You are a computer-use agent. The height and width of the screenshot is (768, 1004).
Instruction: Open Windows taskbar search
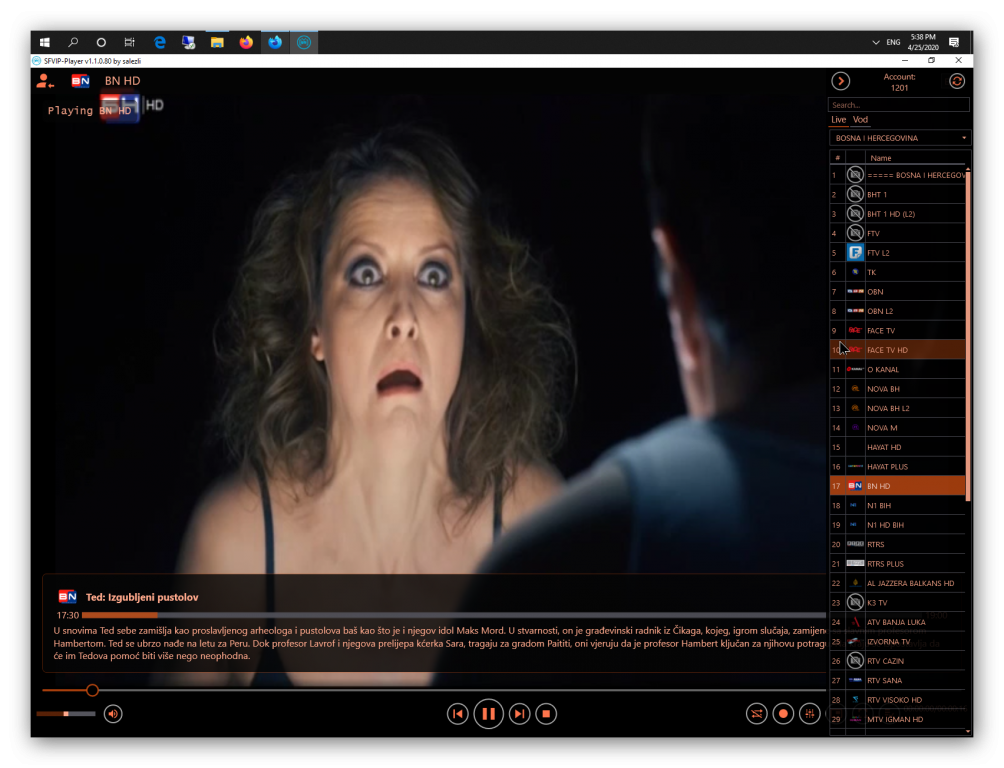click(x=73, y=42)
